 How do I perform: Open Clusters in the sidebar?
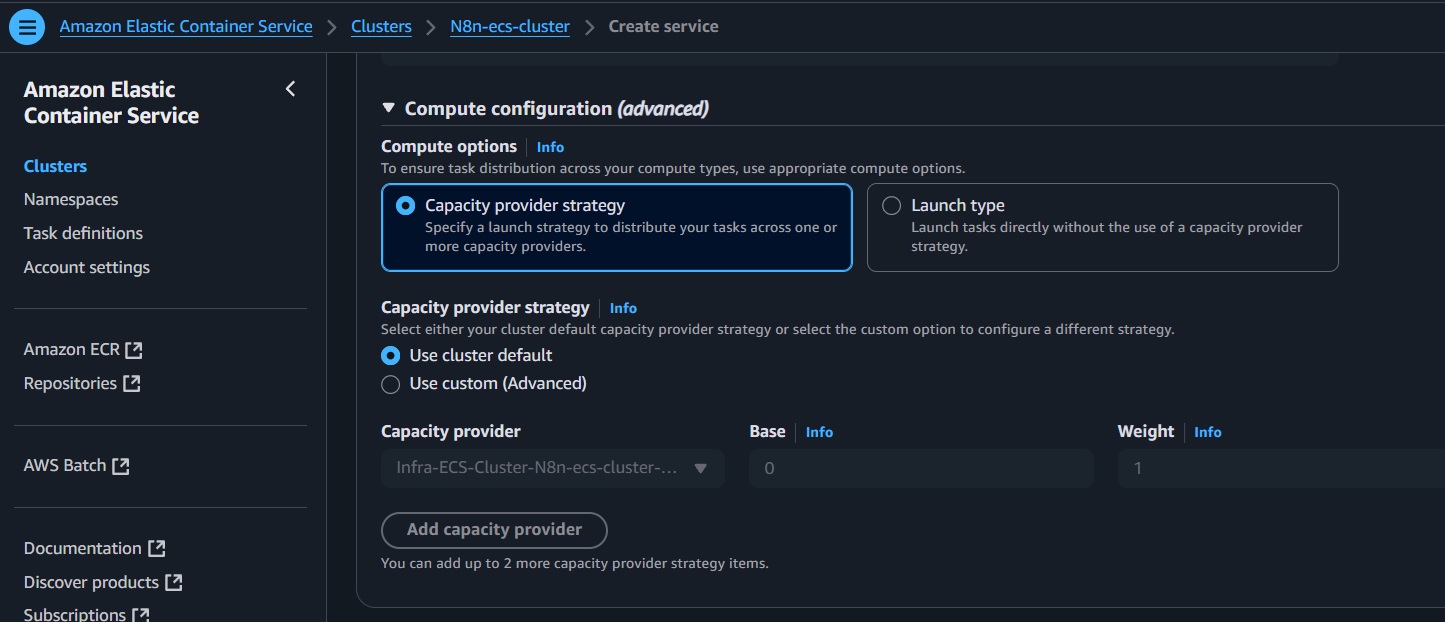[x=55, y=166]
